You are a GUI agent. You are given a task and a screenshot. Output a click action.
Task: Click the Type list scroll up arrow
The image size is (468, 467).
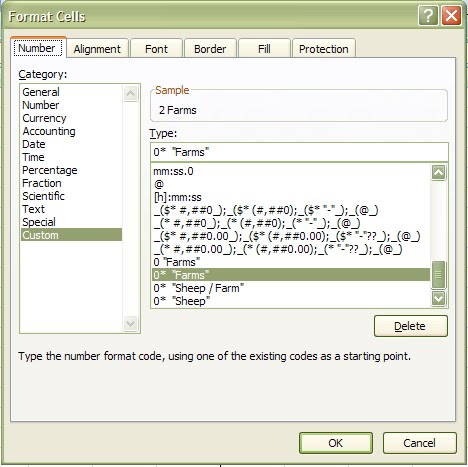point(438,173)
